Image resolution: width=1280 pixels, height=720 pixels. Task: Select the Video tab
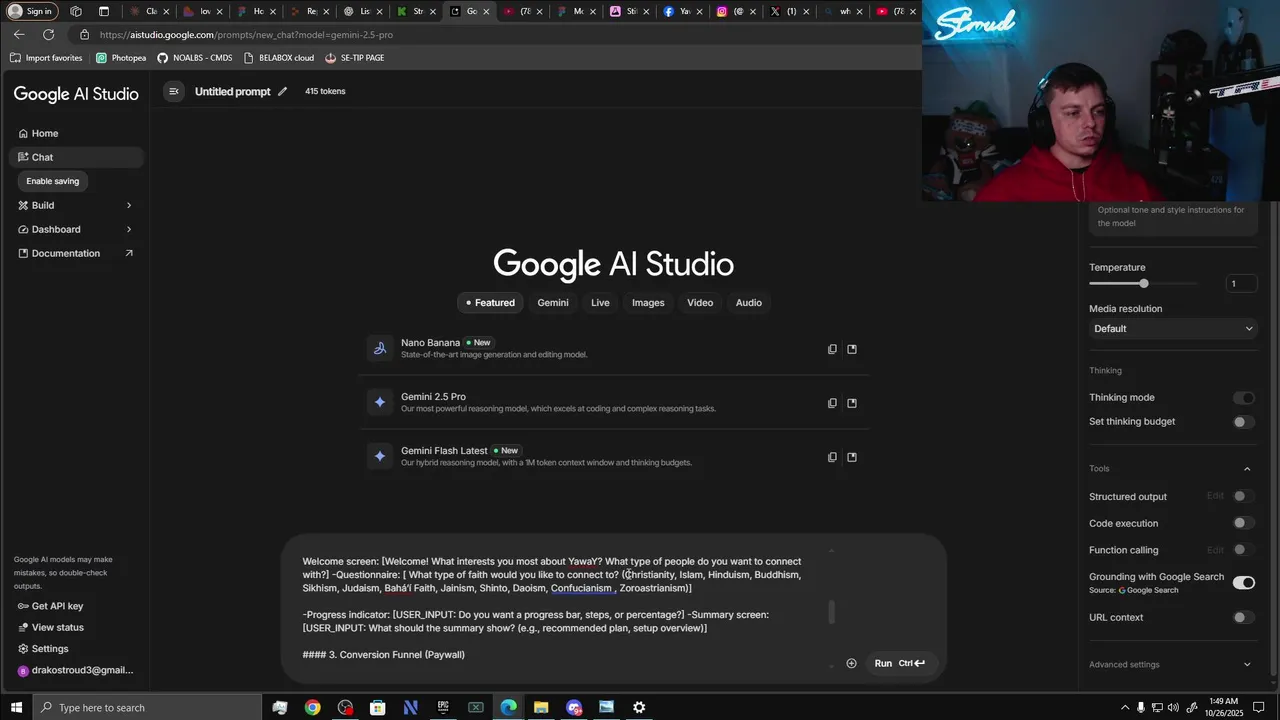pos(700,303)
